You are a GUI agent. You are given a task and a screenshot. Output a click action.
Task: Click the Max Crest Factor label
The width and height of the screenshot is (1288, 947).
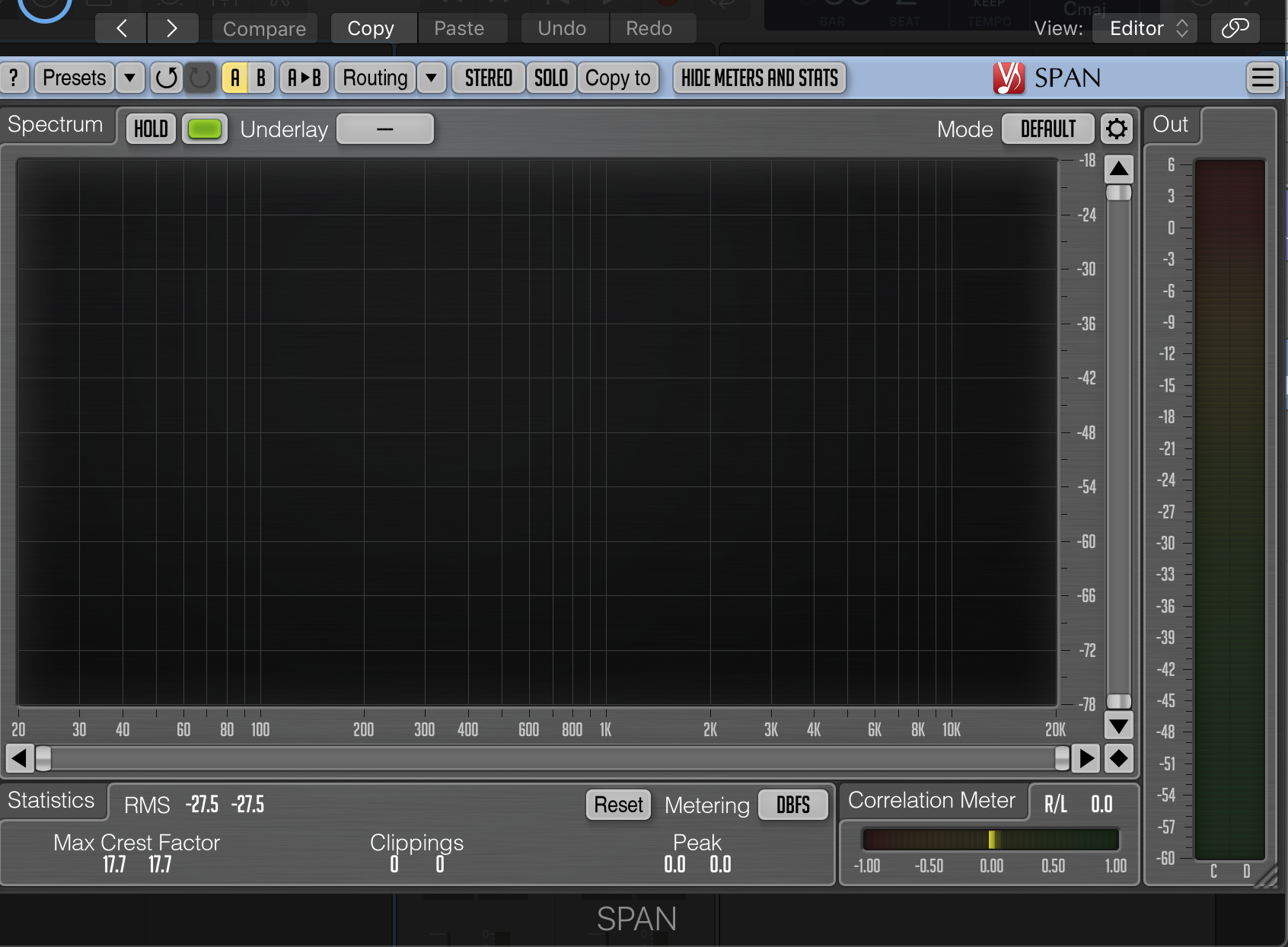coord(137,843)
